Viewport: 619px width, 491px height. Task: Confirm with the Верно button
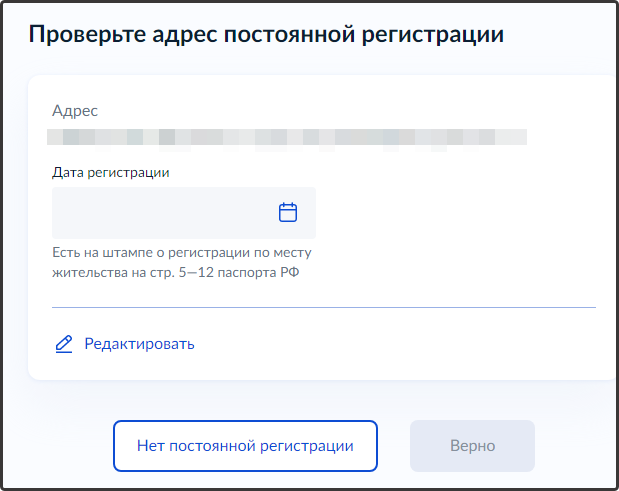point(472,446)
